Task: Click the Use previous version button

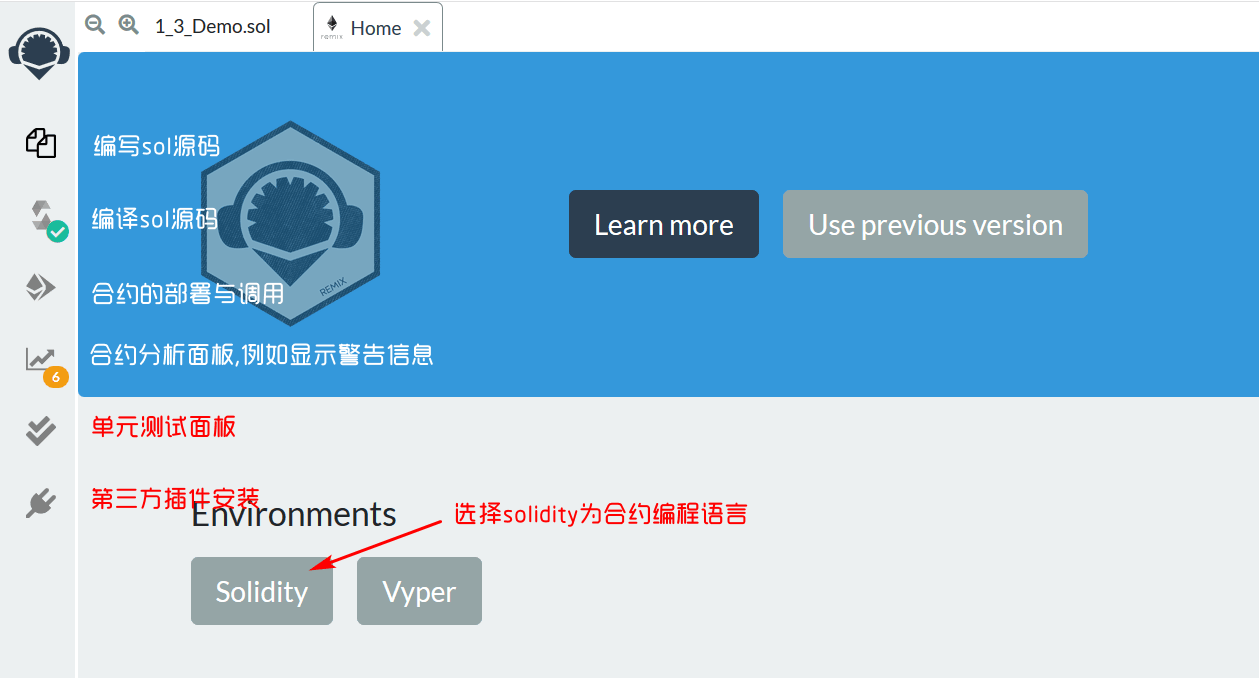Action: [x=935, y=224]
